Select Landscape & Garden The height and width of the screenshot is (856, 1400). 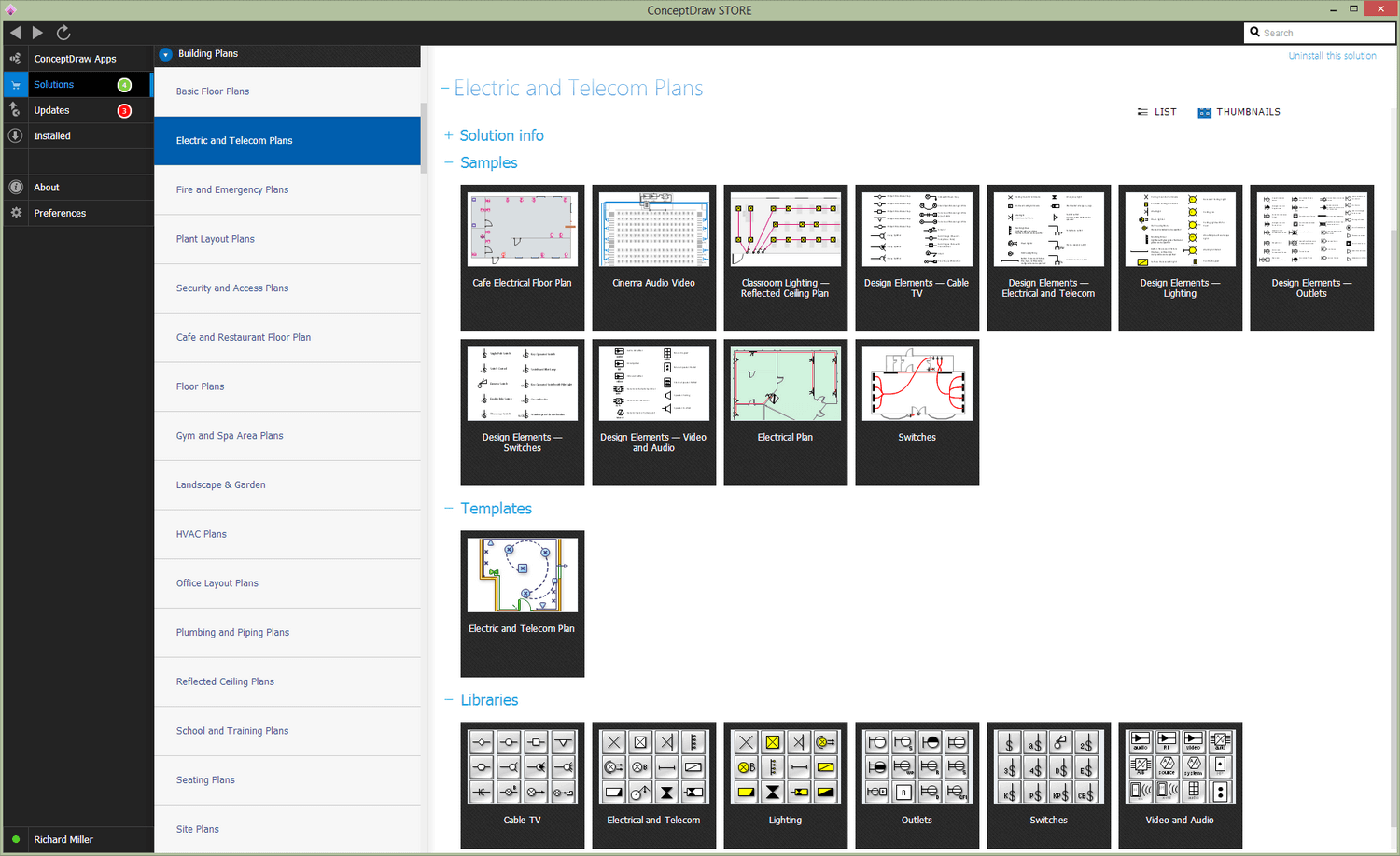tap(287, 484)
